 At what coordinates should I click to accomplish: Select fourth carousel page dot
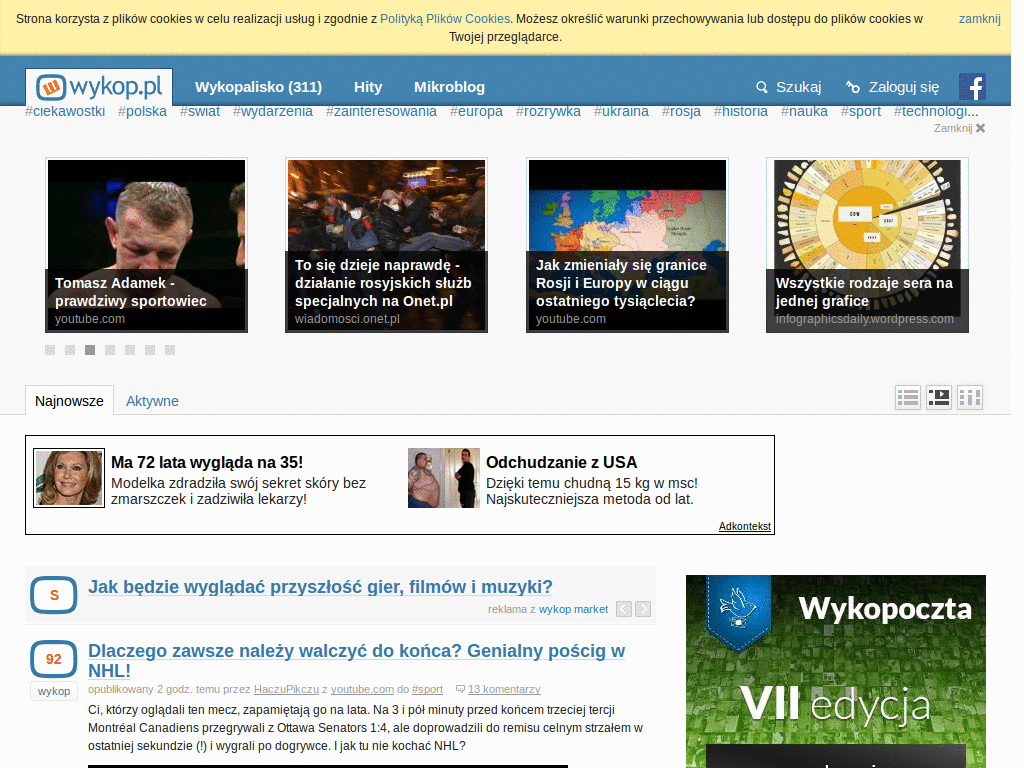pyautogui.click(x=110, y=350)
